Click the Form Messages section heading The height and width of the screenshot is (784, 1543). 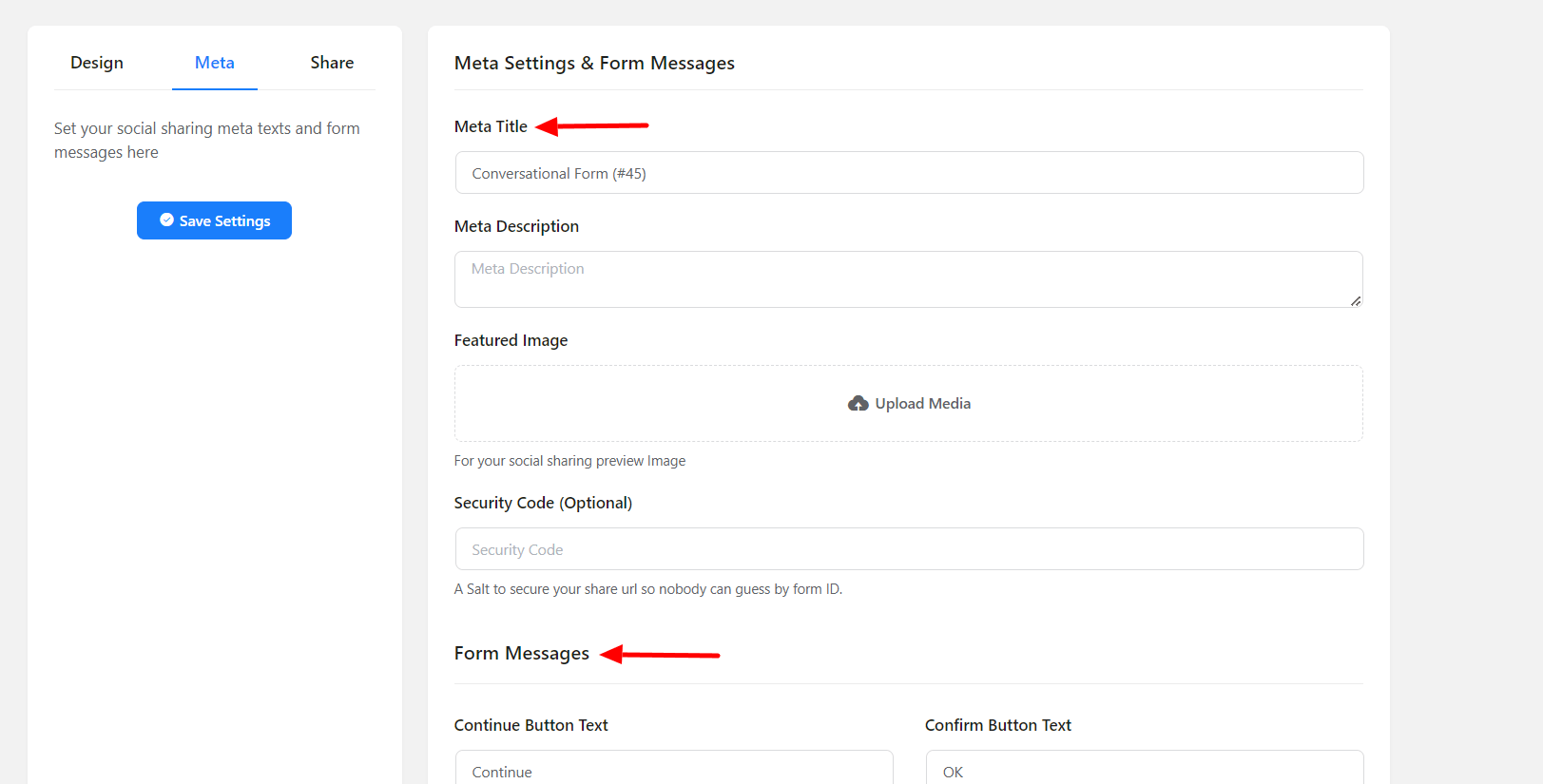[x=521, y=654]
